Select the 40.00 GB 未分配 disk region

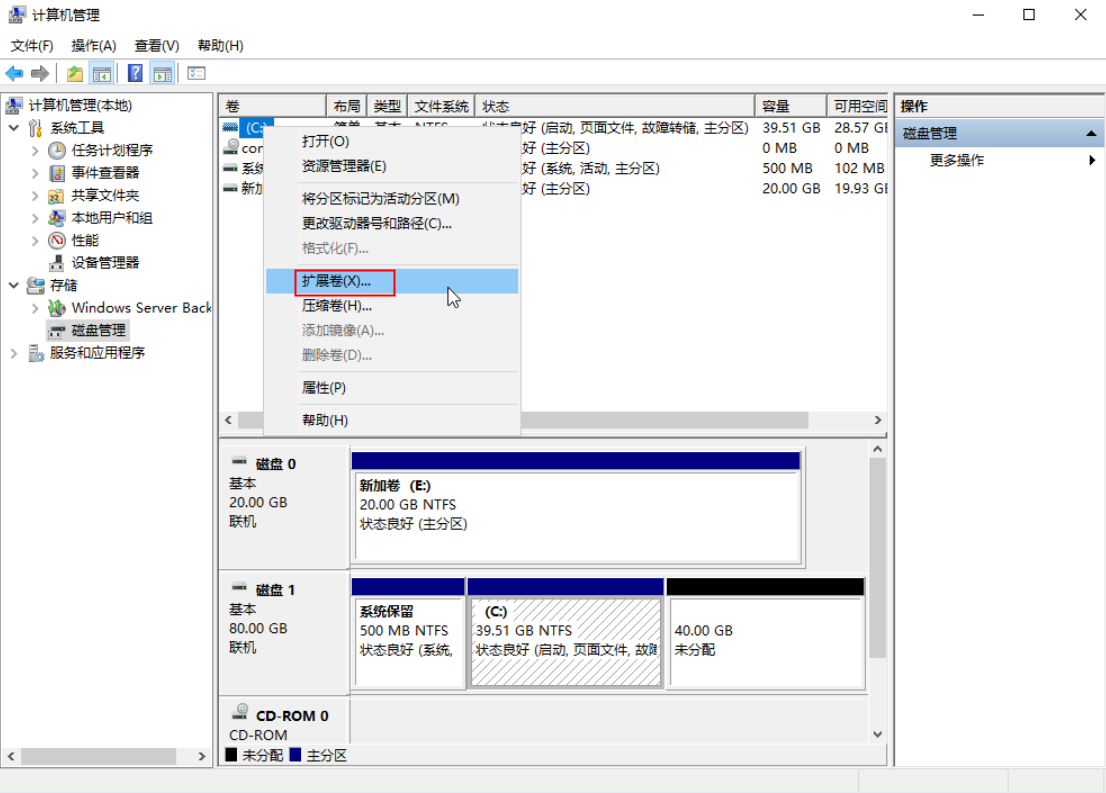(765, 640)
